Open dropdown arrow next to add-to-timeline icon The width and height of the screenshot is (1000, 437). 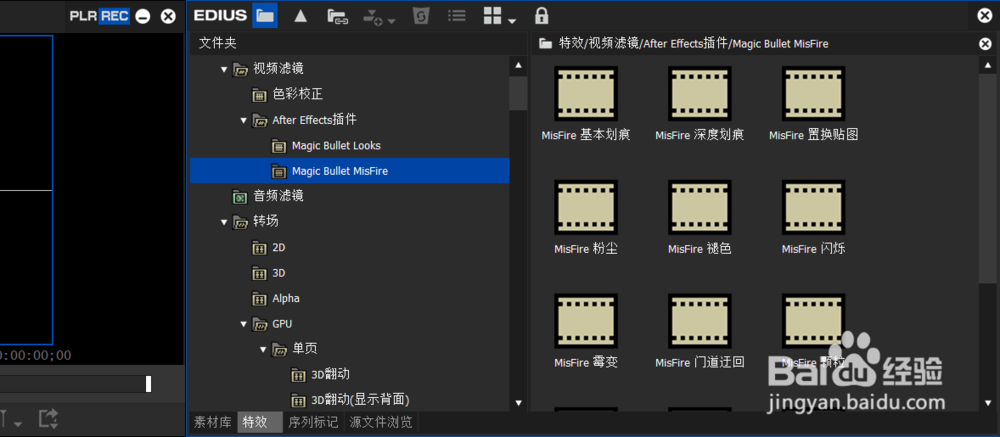391,22
